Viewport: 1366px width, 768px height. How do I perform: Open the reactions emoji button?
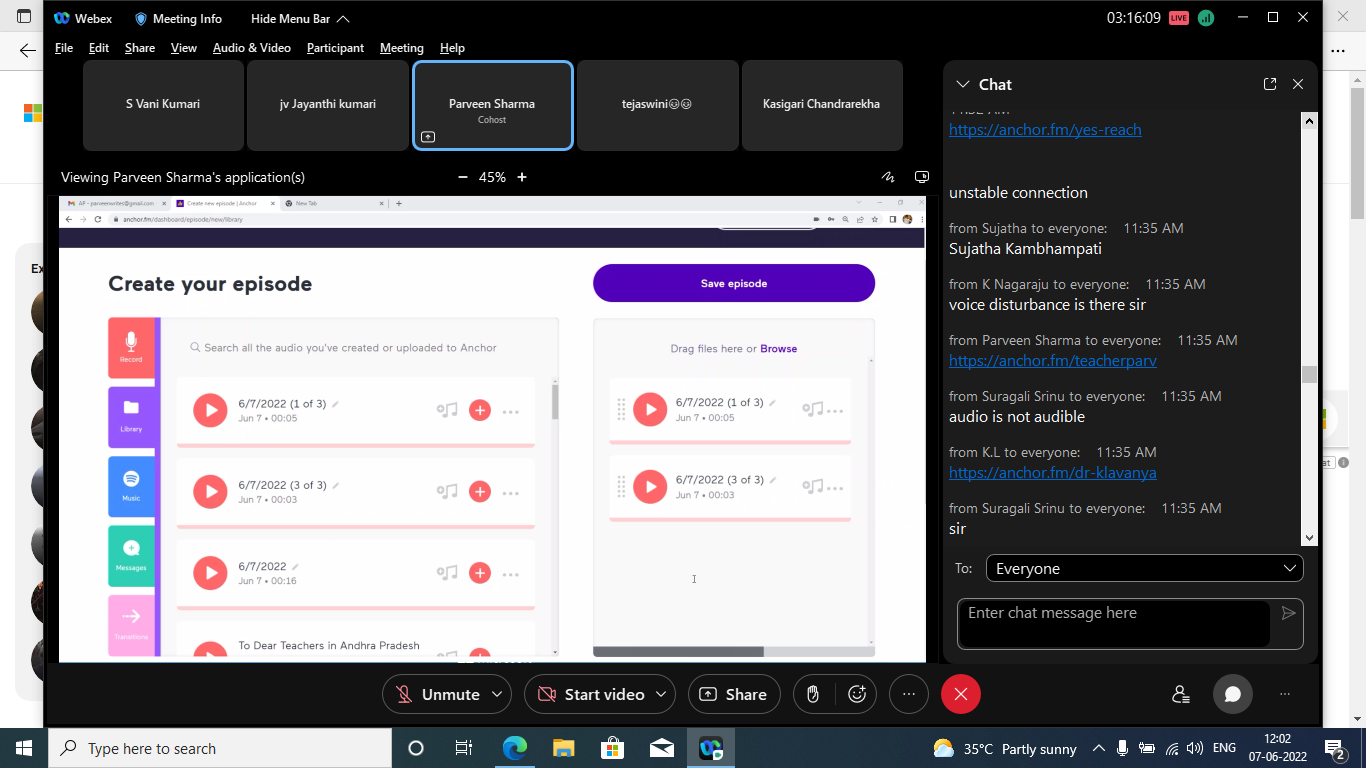tap(857, 694)
